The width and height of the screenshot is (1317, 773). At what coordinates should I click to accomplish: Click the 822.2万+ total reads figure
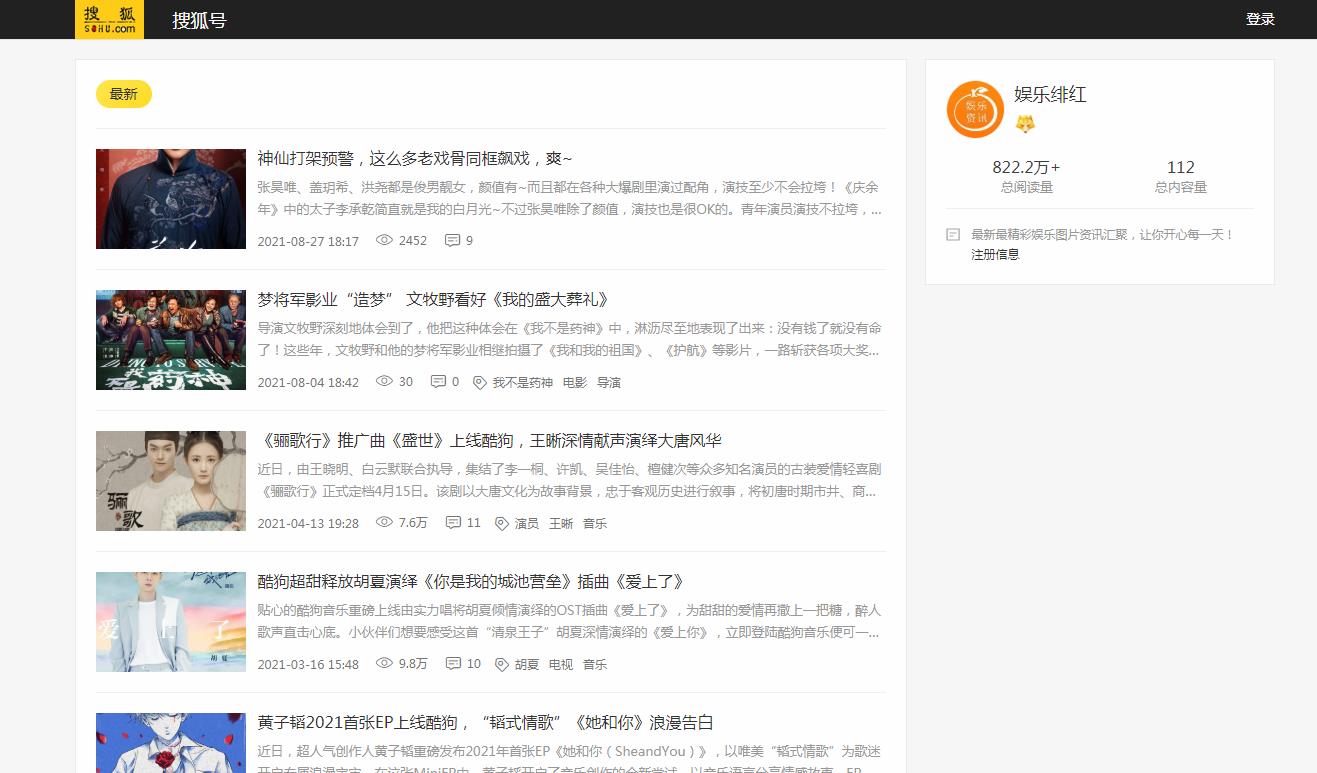point(1026,167)
